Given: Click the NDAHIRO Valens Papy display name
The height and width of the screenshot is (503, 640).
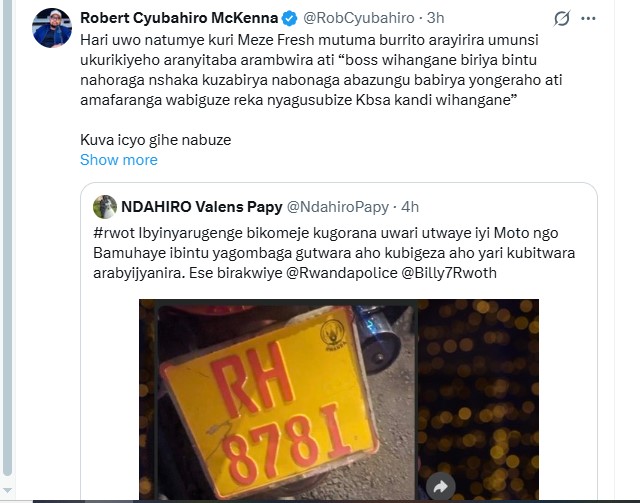Looking at the screenshot, I should [202, 207].
